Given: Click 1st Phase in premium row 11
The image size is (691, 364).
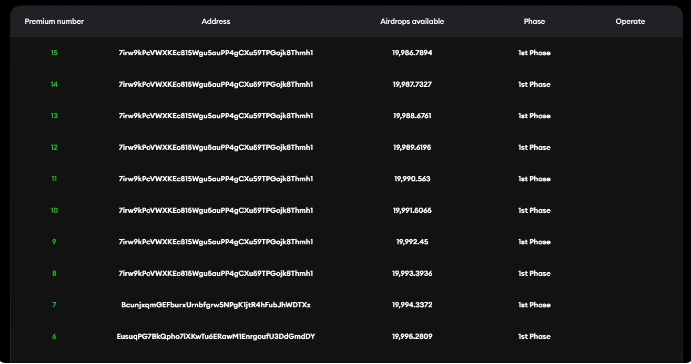Looking at the screenshot, I should 534,178.
